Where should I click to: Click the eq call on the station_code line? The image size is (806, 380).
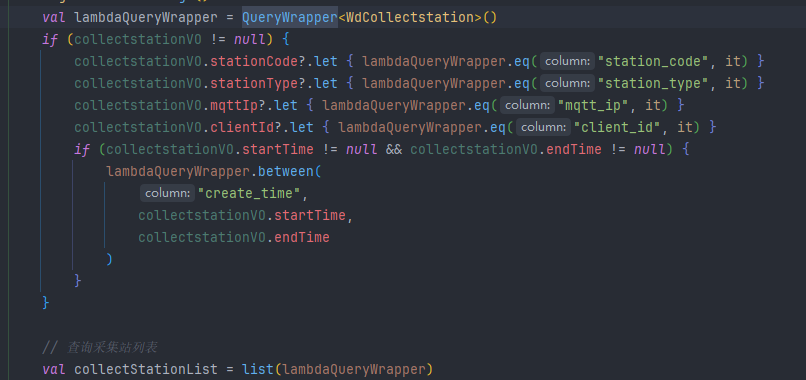(x=521, y=62)
